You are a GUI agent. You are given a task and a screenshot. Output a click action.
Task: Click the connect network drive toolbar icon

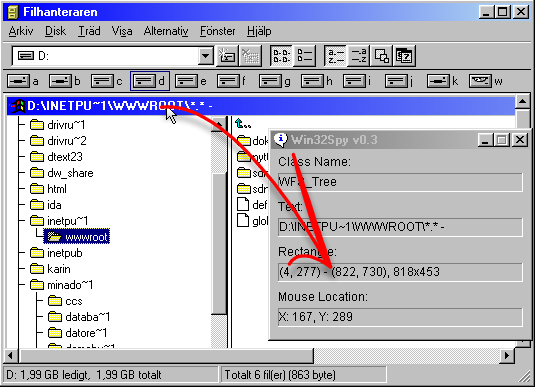227,55
